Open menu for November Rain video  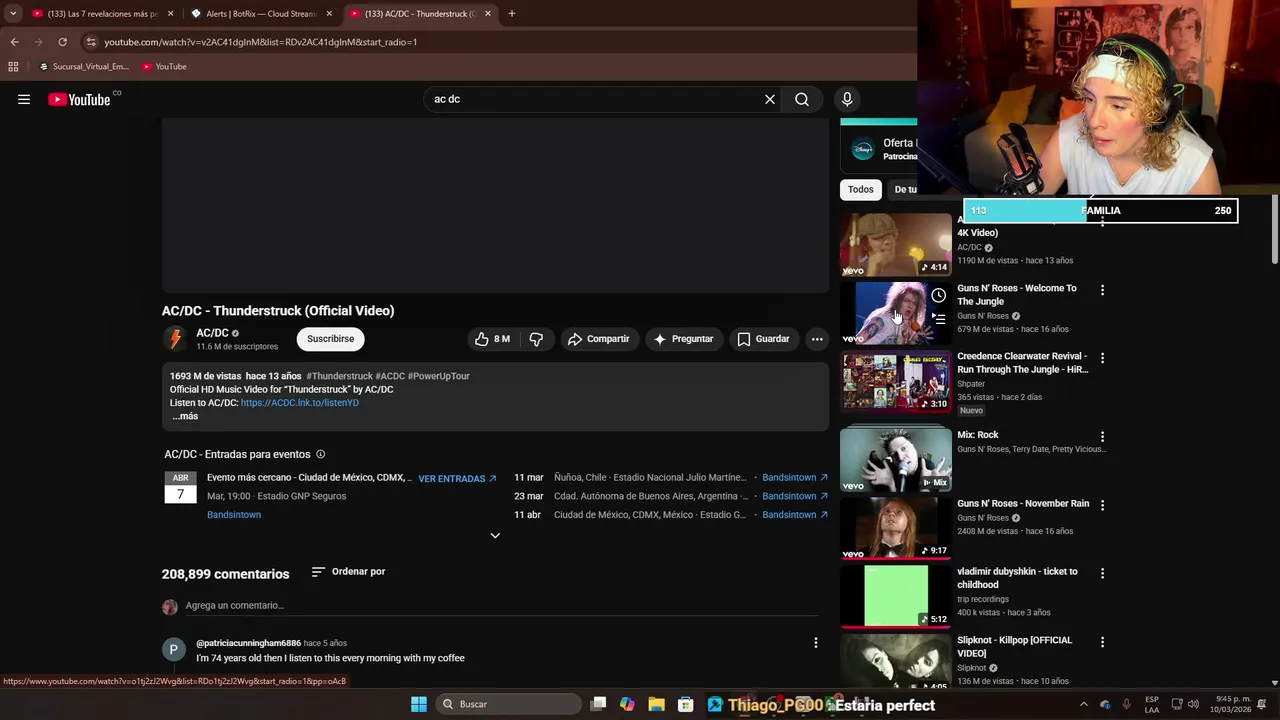click(x=1102, y=505)
